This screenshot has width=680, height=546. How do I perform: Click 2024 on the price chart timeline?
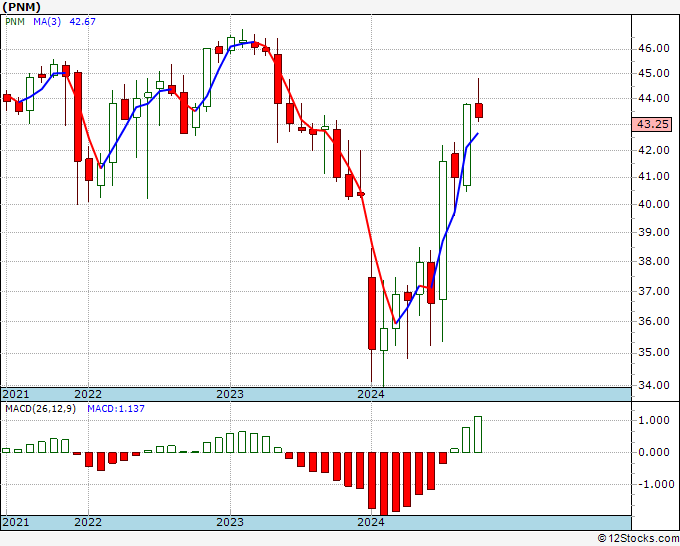click(371, 394)
